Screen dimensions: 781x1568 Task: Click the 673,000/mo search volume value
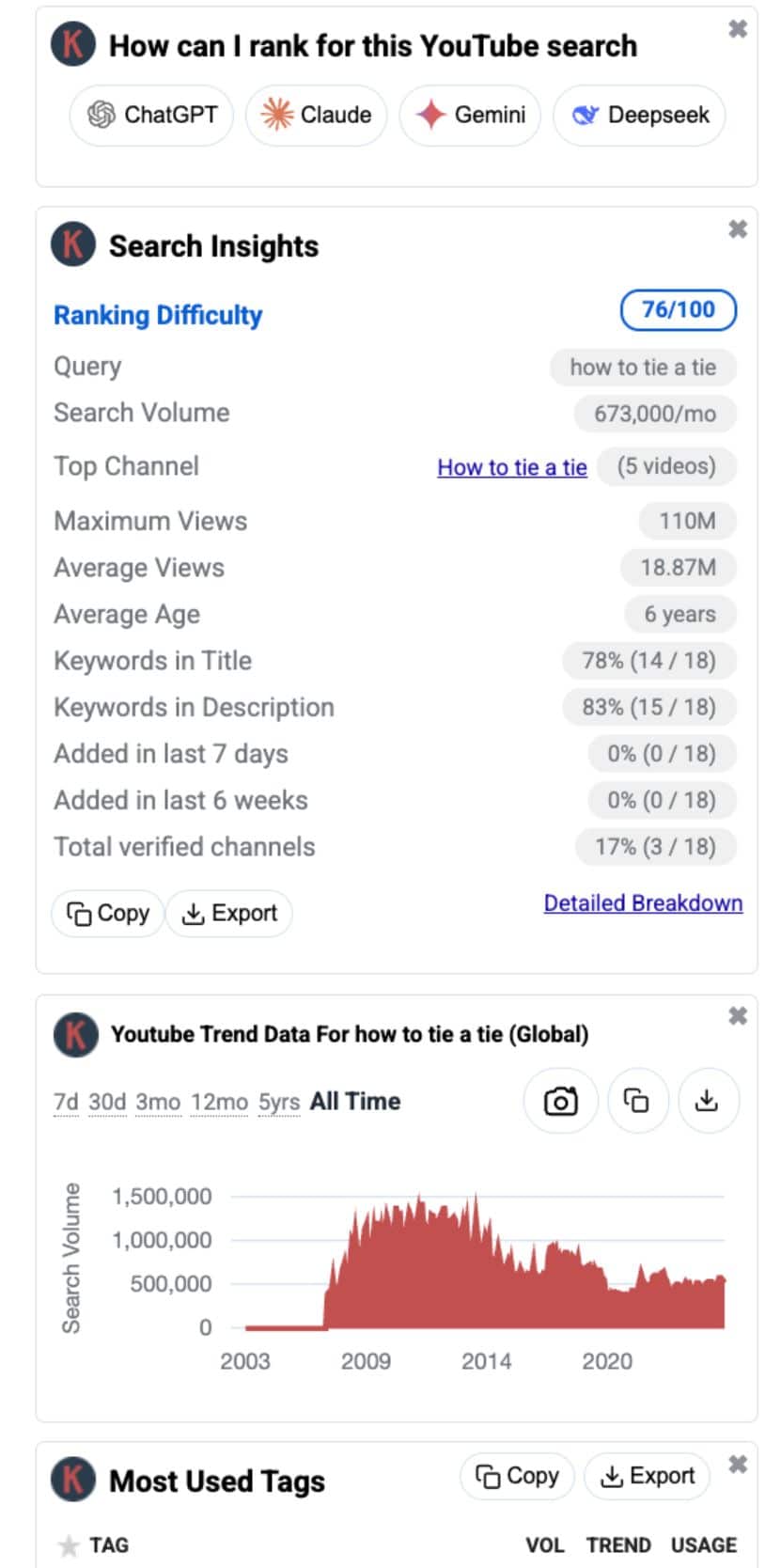point(655,414)
